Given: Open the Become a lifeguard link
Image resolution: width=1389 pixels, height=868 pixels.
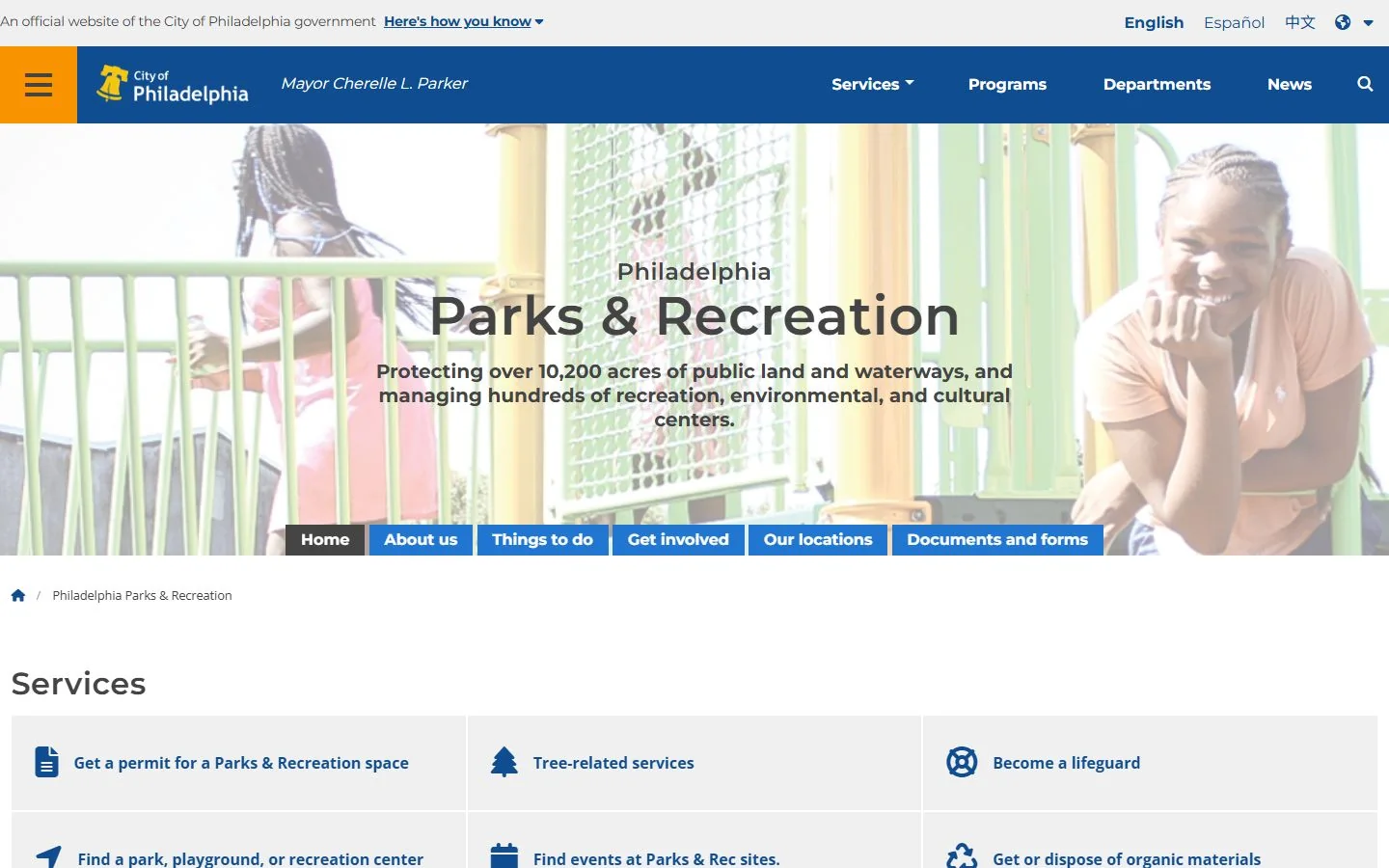Looking at the screenshot, I should pos(1066,763).
